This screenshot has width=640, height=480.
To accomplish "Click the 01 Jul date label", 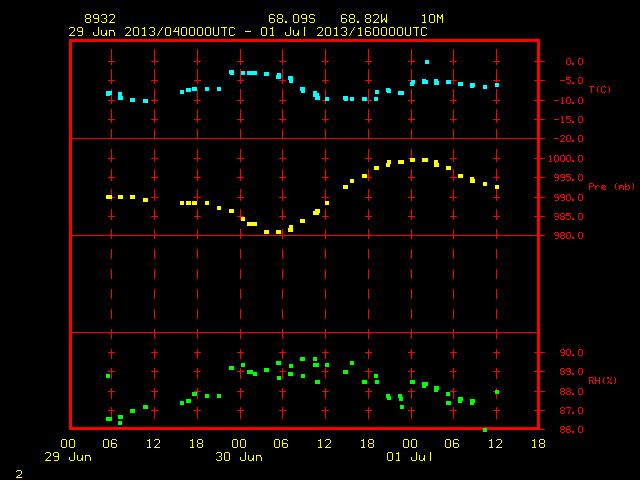I will point(410,457).
